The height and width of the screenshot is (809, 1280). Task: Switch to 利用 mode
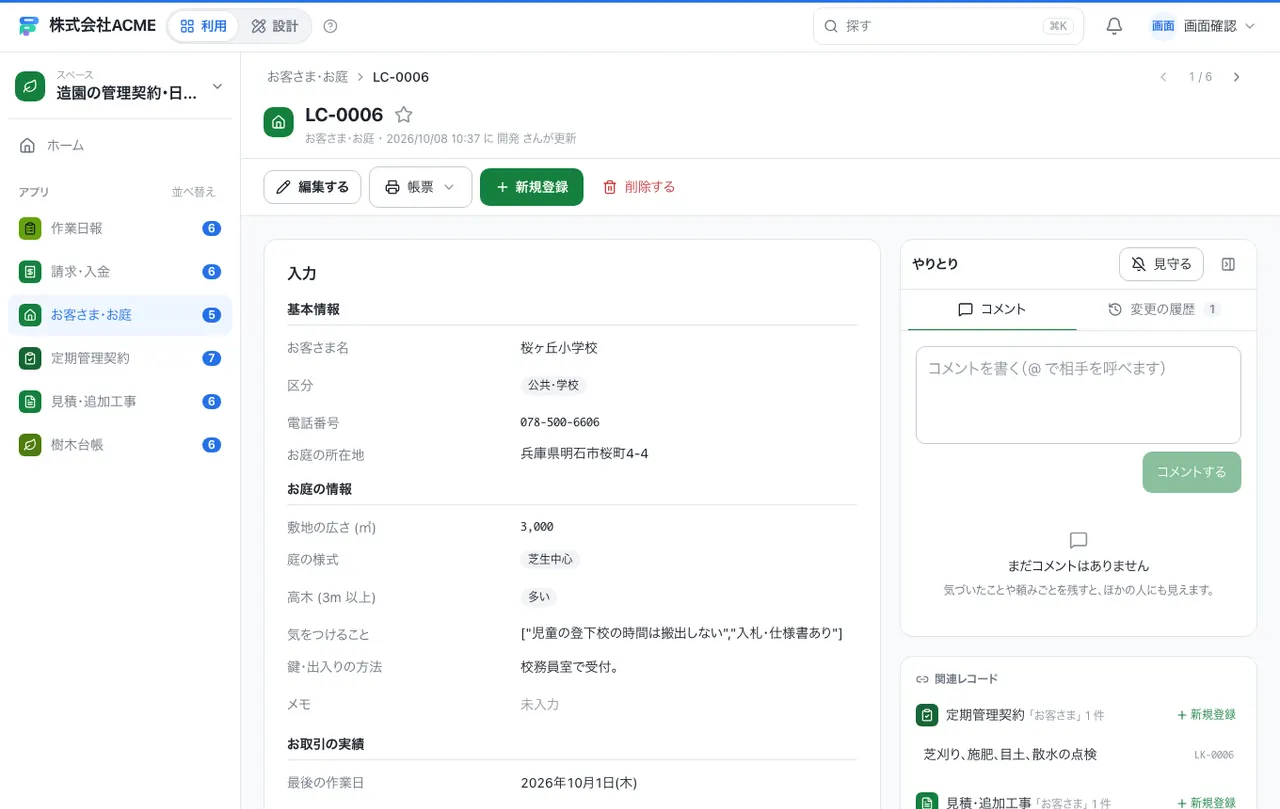coord(204,26)
